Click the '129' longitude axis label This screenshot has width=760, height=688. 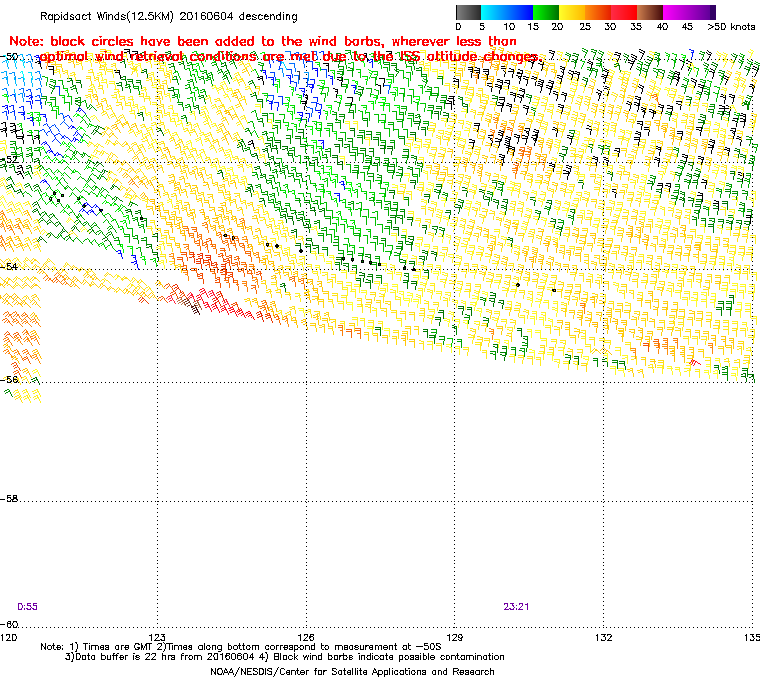tap(454, 637)
